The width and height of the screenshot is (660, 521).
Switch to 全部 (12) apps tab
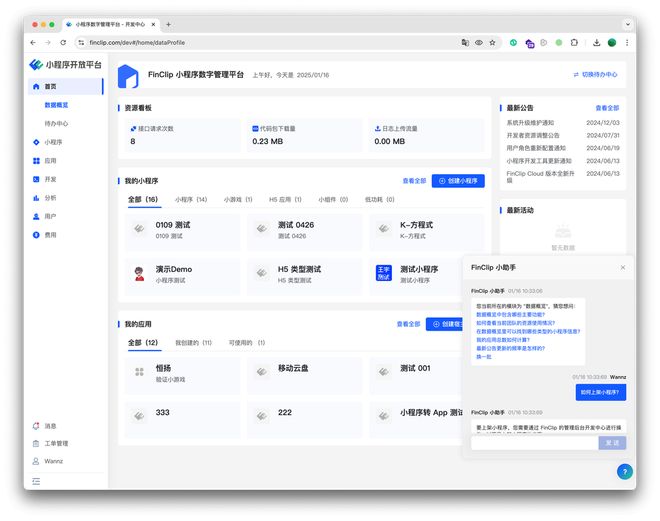143,343
